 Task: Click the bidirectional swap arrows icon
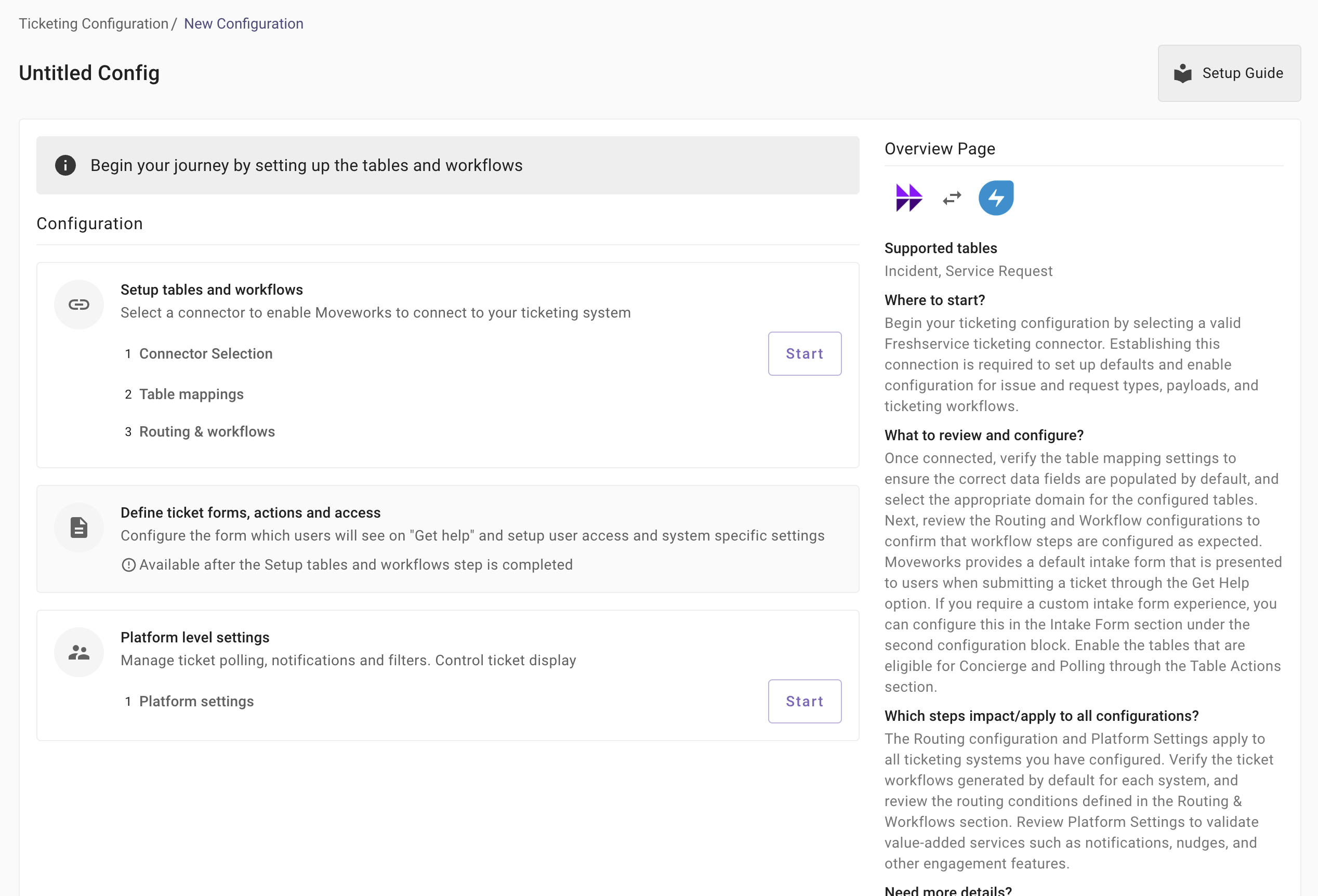(x=952, y=198)
